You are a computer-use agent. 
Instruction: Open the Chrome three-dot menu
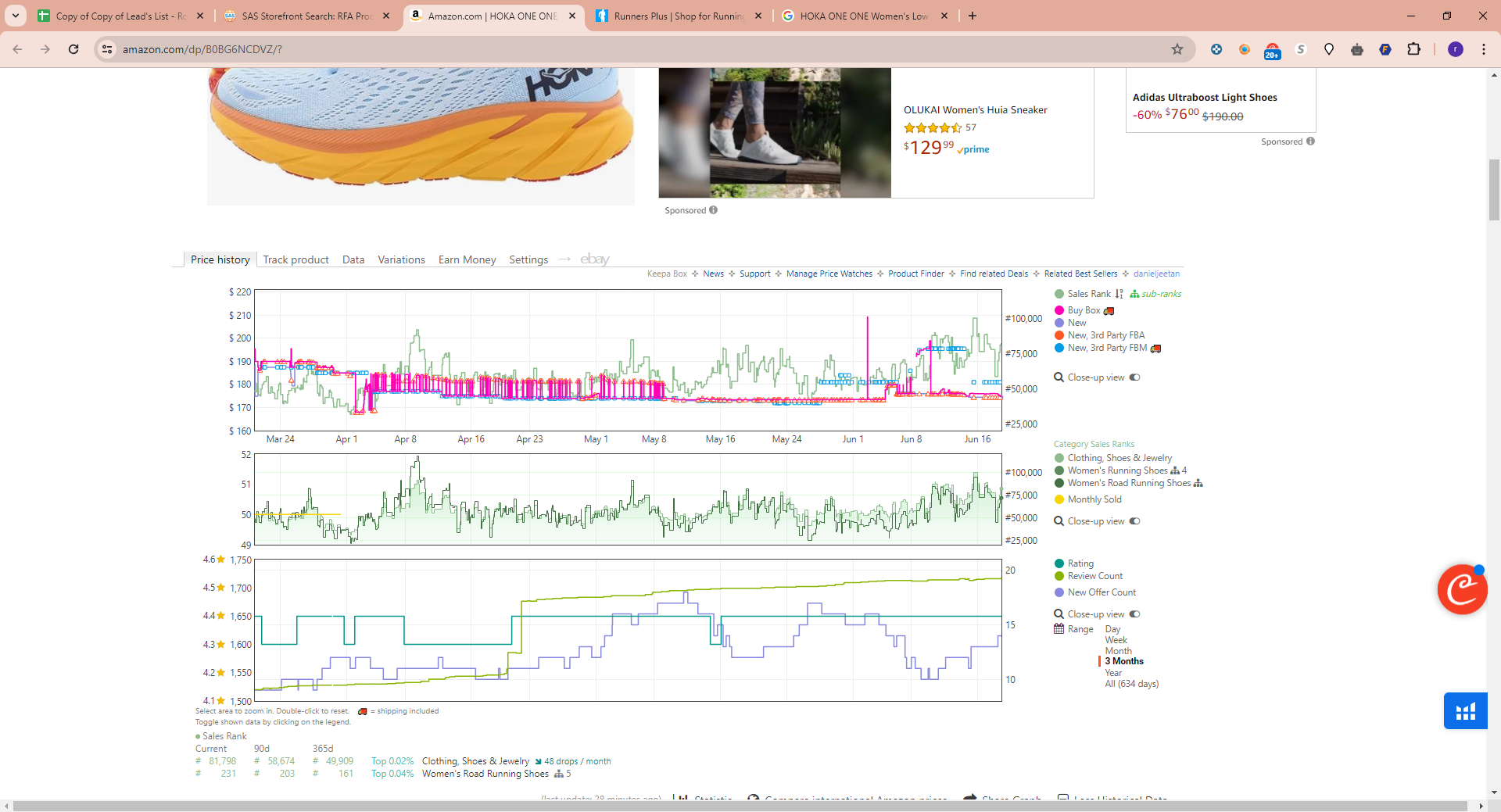pyautogui.click(x=1484, y=49)
